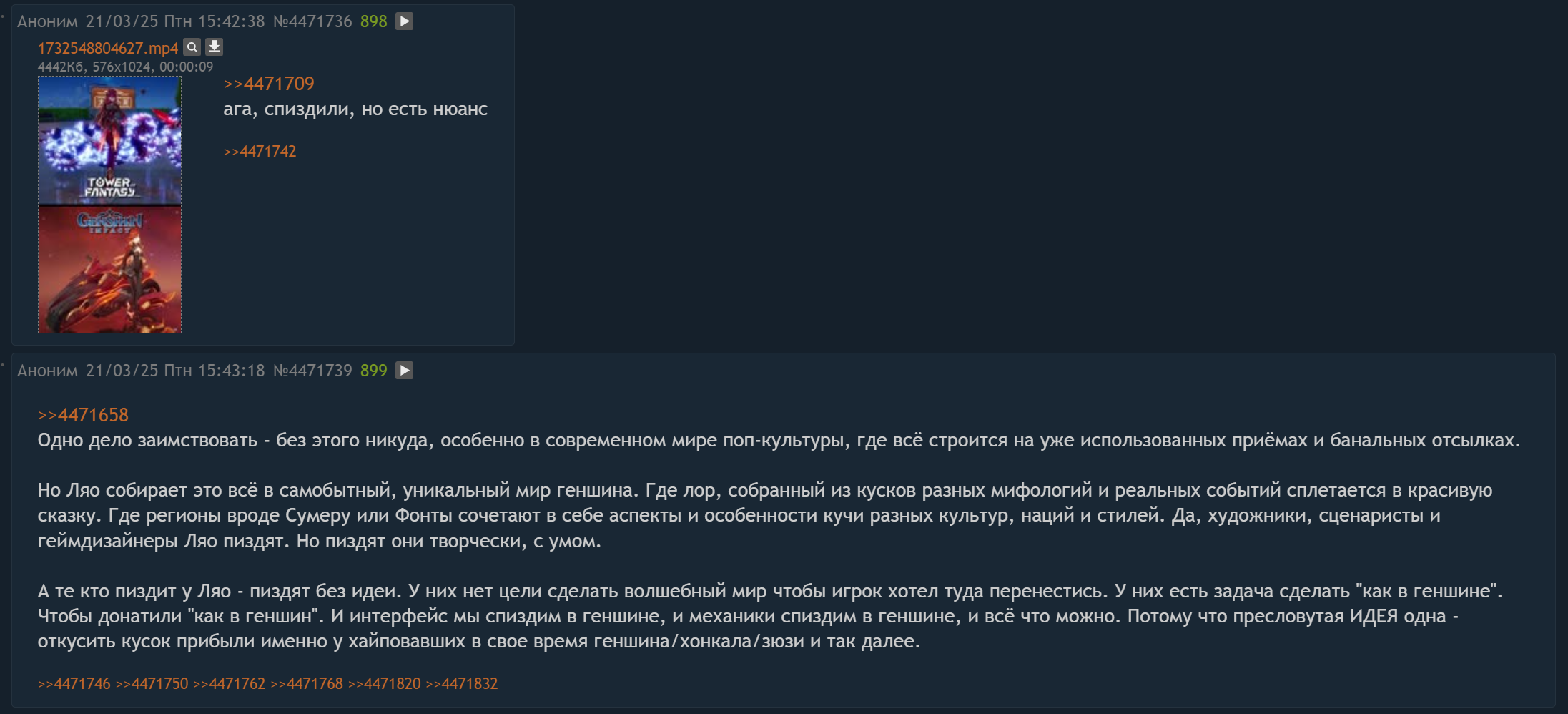
Task: Select post counter 898
Action: click(373, 21)
